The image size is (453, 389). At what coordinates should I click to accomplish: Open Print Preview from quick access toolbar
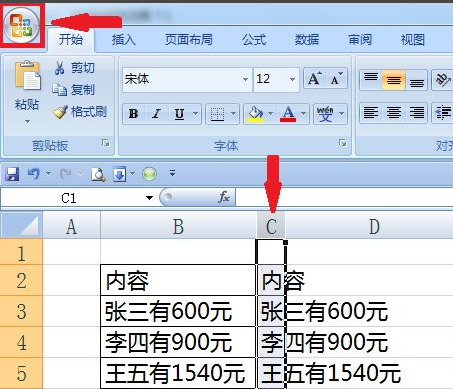pyautogui.click(x=99, y=174)
